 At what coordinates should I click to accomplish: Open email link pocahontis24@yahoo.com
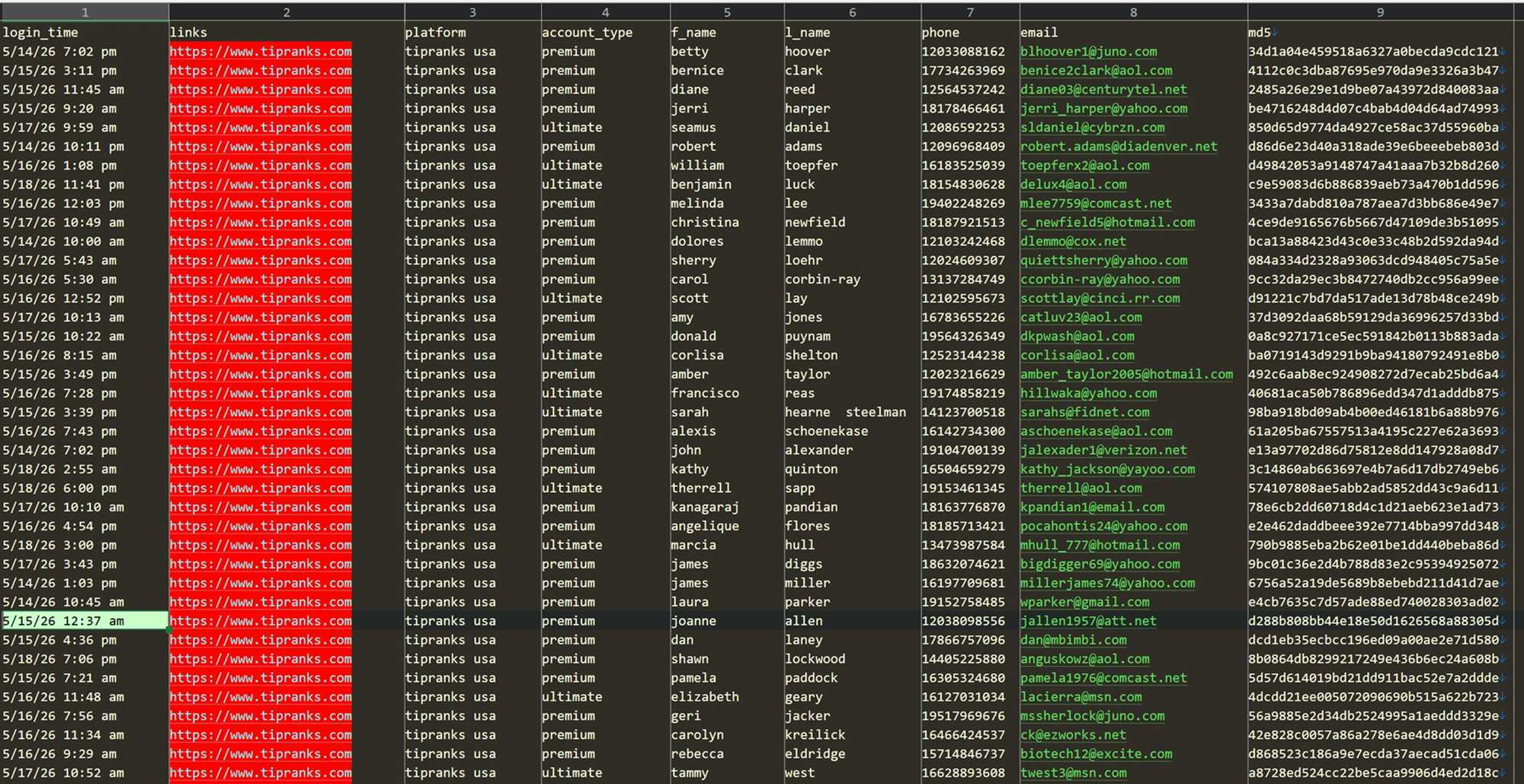tap(1103, 526)
